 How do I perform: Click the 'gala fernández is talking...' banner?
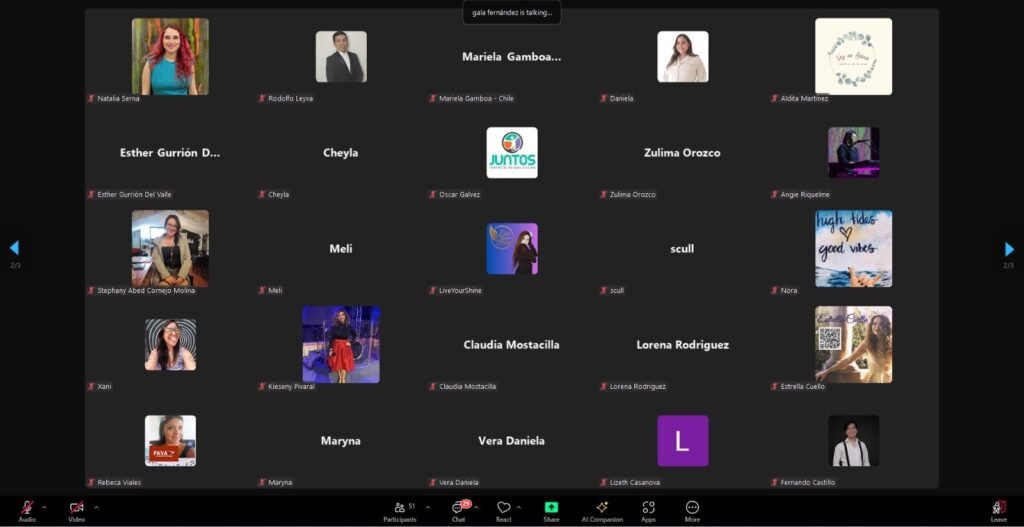pyautogui.click(x=512, y=12)
